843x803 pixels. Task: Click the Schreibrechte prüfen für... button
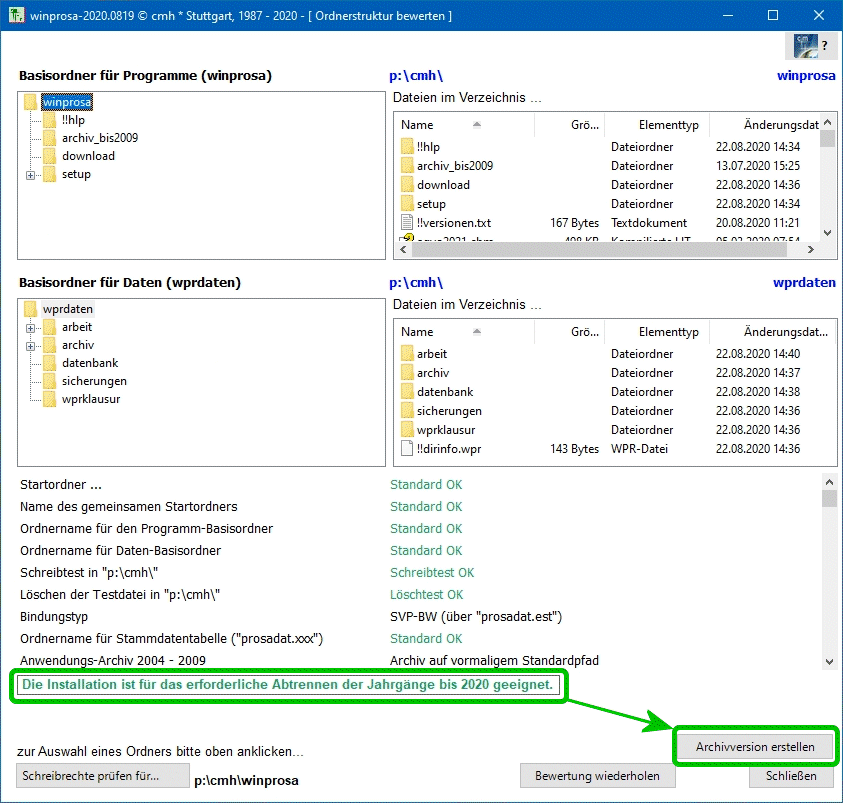[102, 775]
